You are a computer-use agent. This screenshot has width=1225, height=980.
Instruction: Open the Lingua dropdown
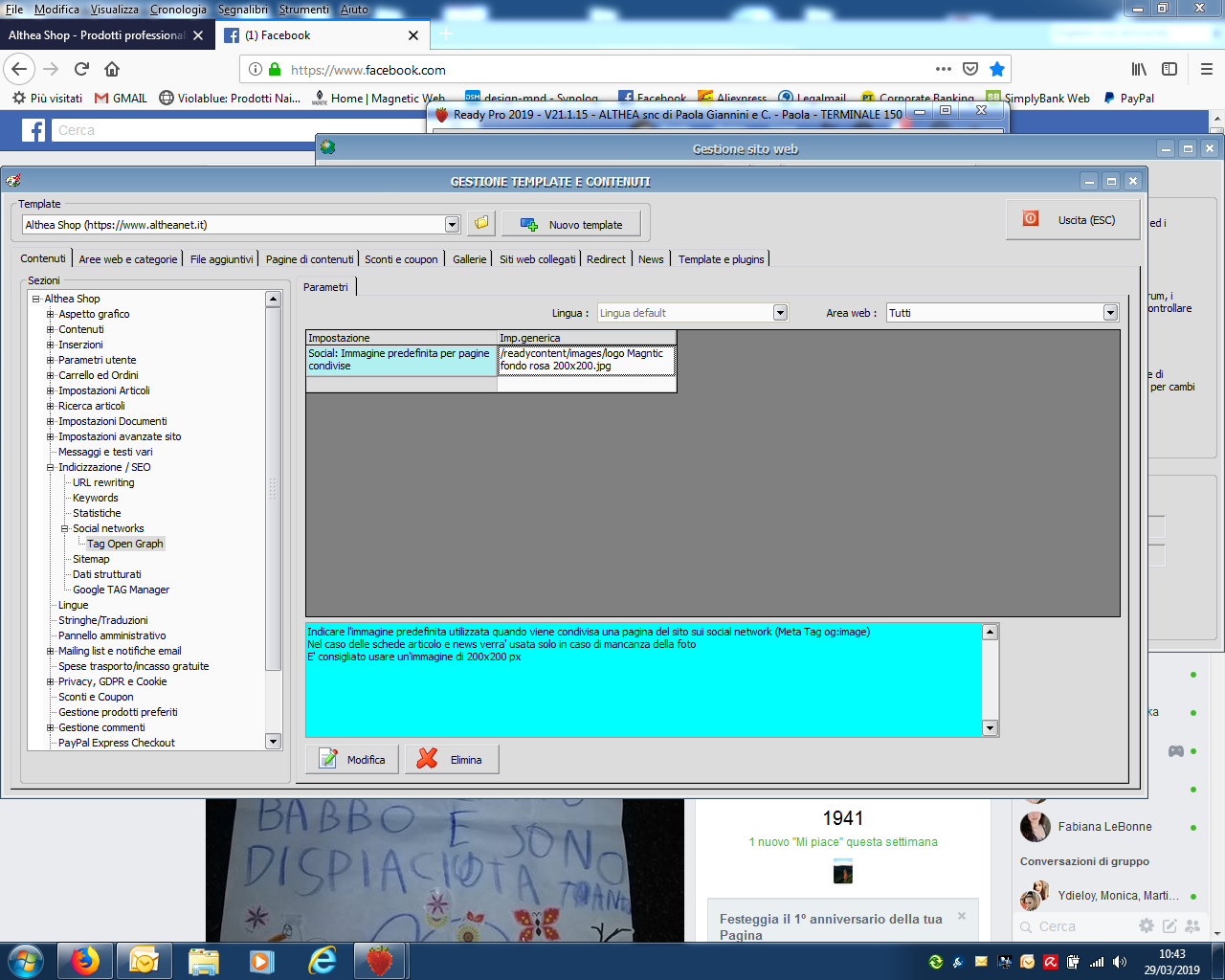pyautogui.click(x=780, y=313)
